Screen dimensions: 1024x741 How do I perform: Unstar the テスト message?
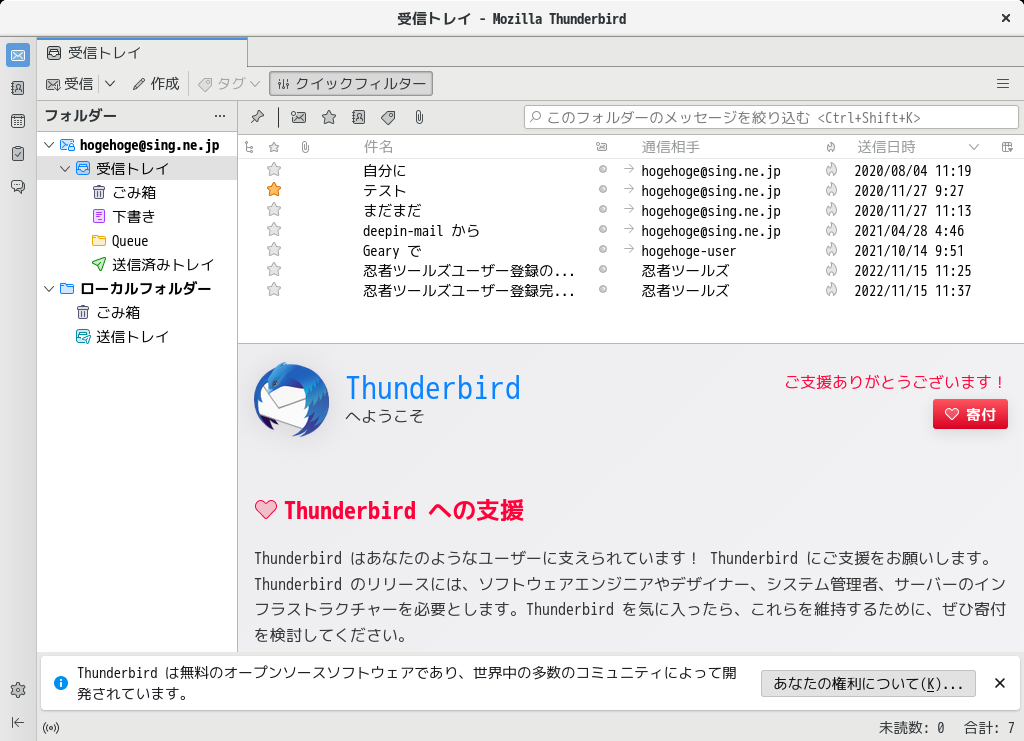pyautogui.click(x=274, y=190)
